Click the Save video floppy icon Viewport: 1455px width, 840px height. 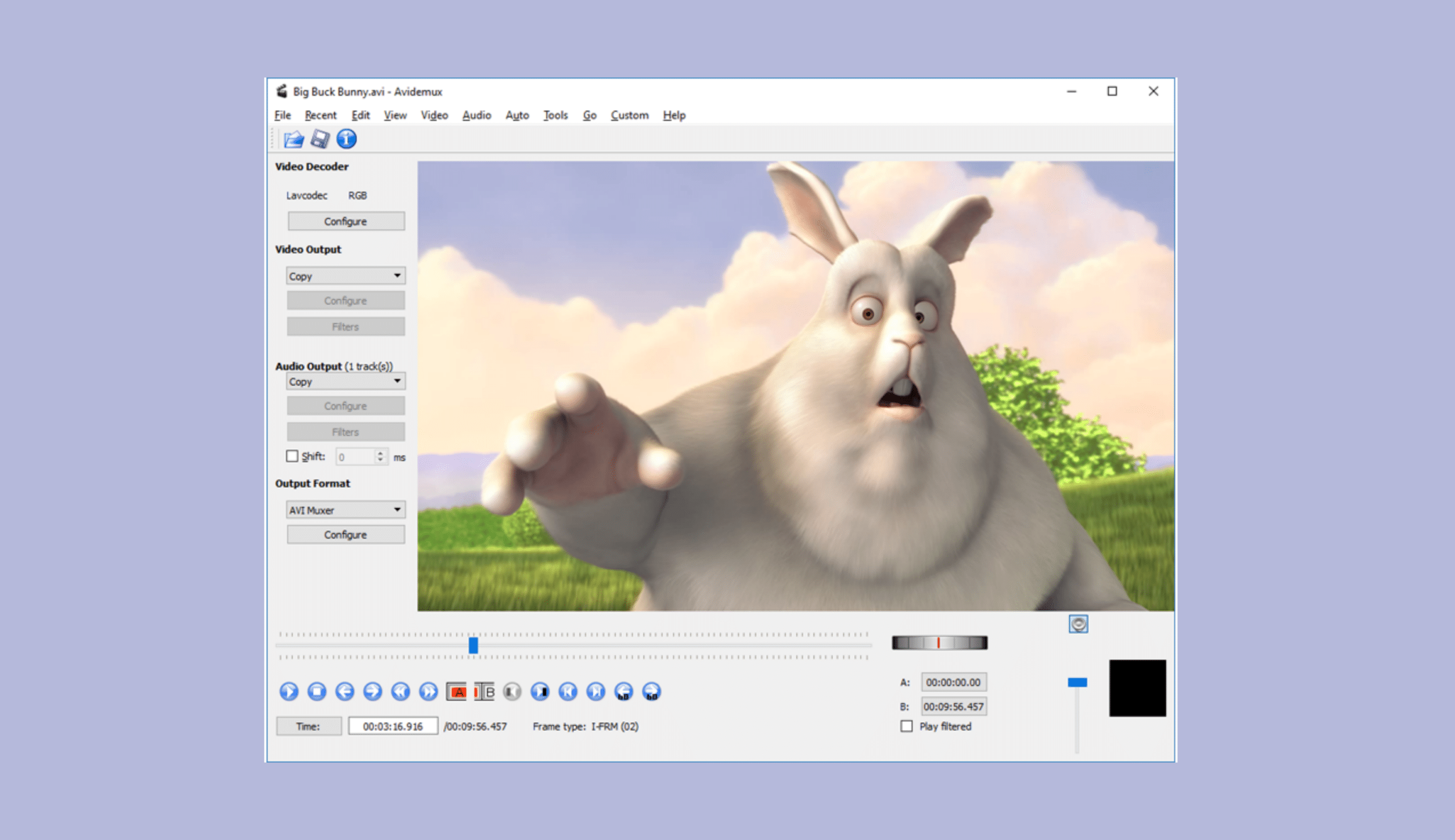pyautogui.click(x=319, y=139)
